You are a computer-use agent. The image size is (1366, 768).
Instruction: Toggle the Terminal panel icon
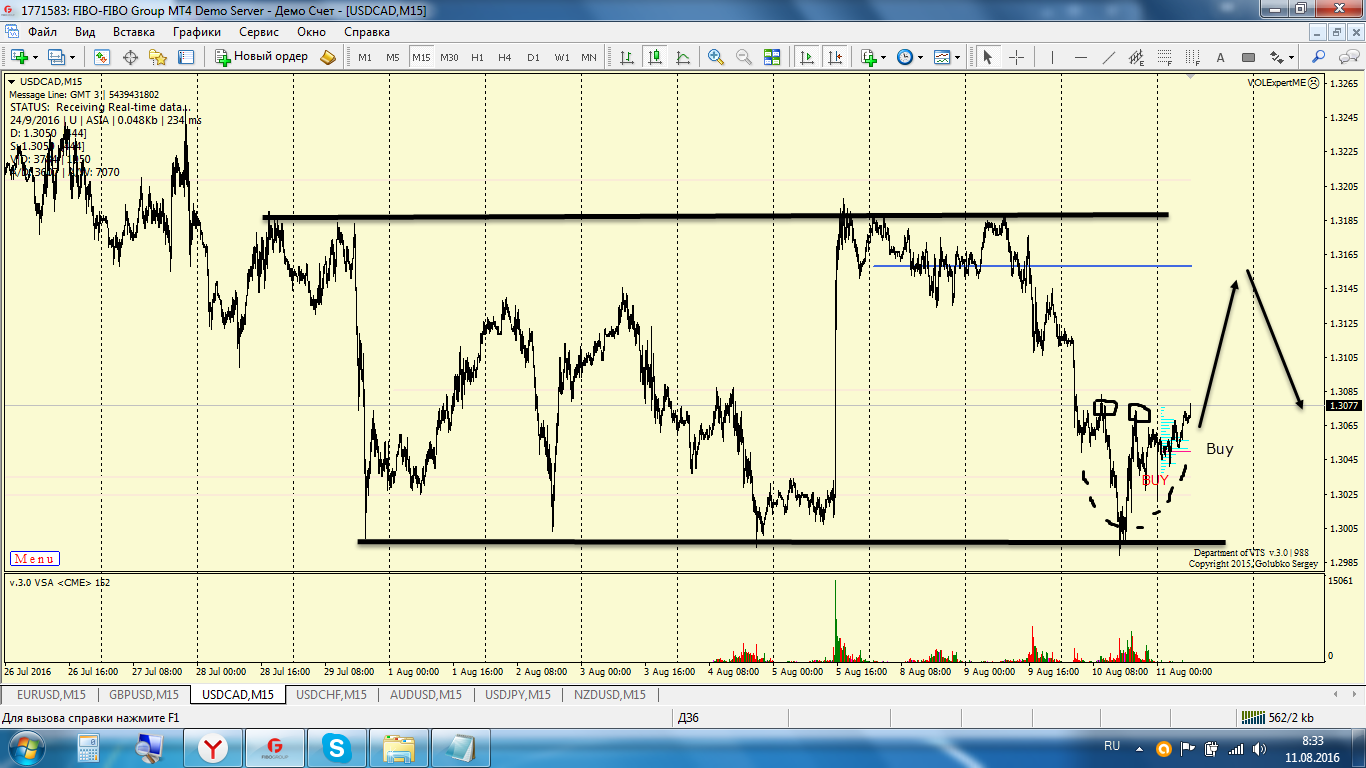pos(186,57)
